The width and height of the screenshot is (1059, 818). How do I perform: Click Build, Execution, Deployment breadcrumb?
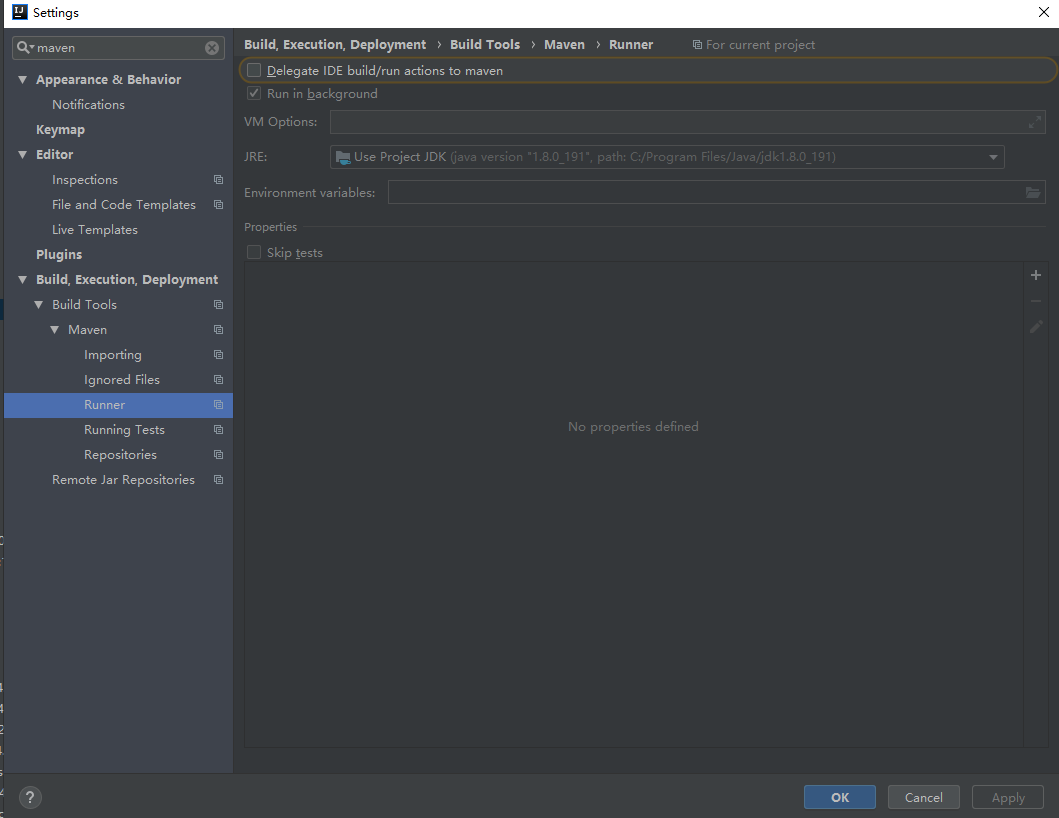pyautogui.click(x=335, y=45)
